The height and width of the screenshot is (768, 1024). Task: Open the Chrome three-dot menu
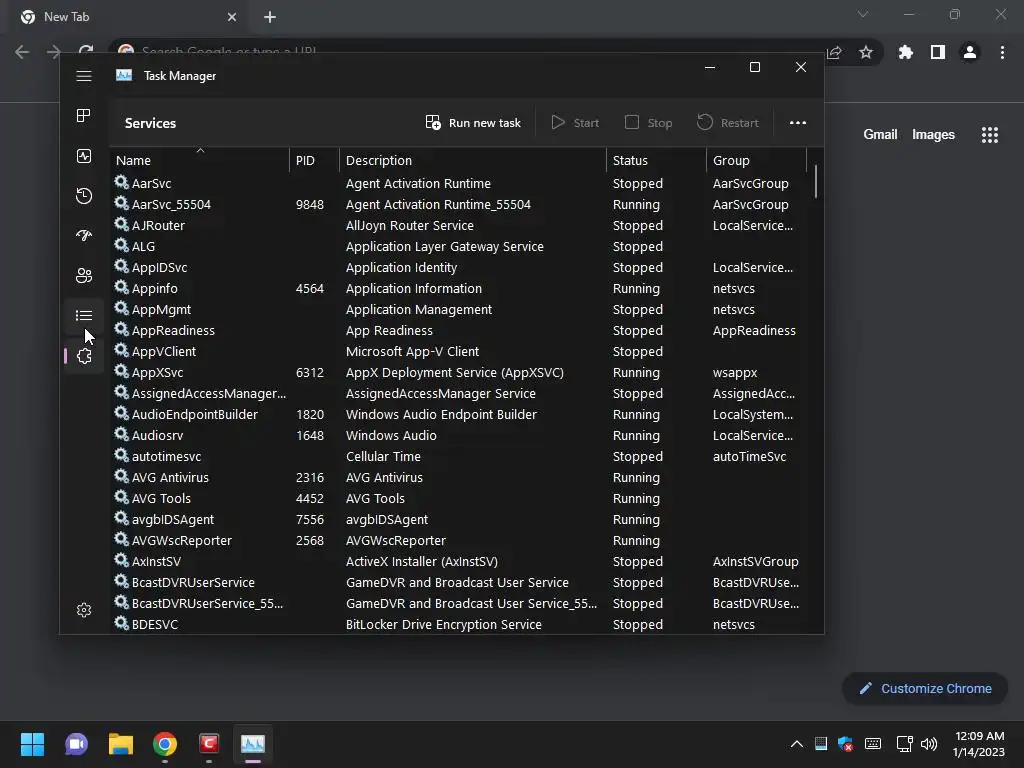tap(1002, 52)
